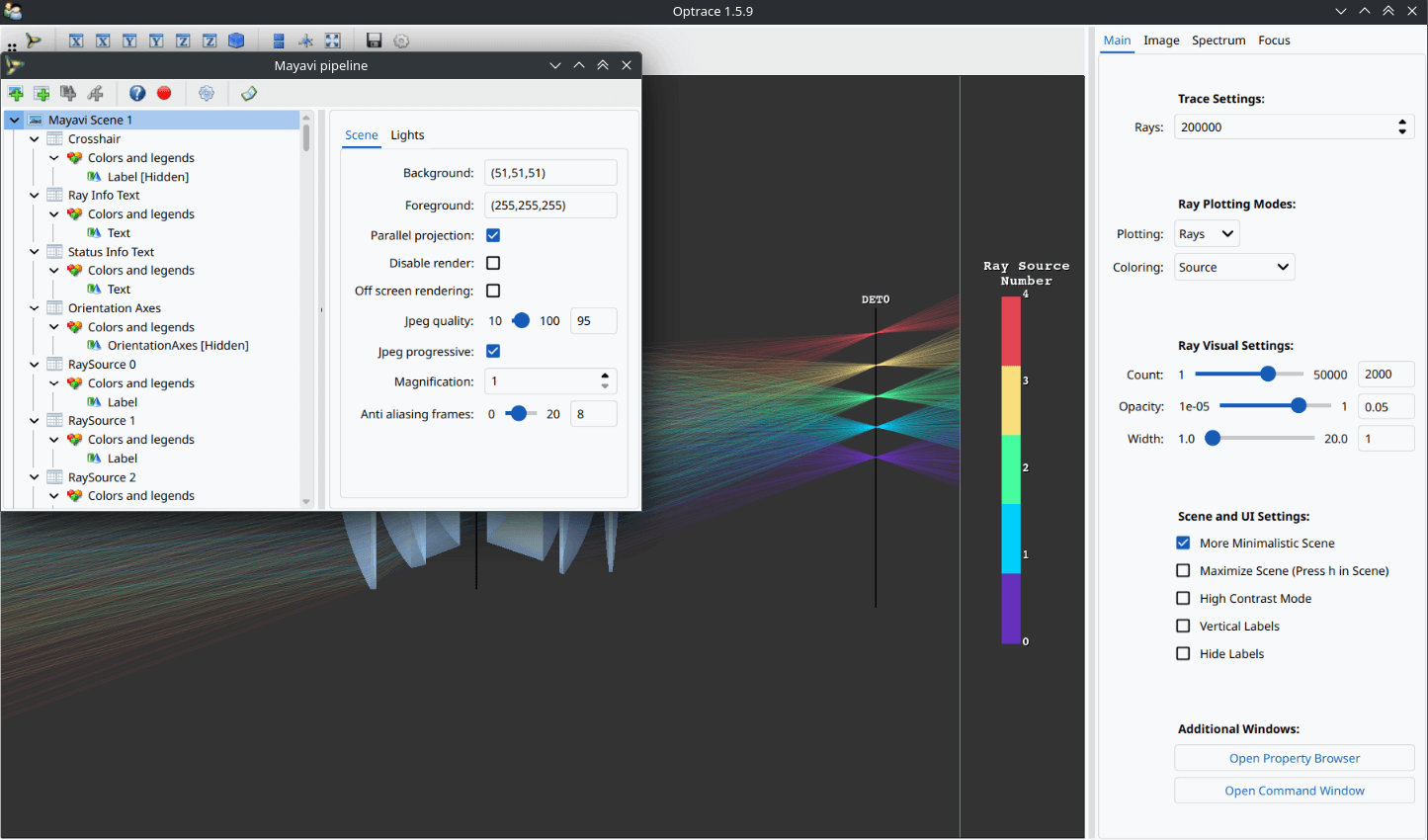This screenshot has height=840, width=1428.
Task: Click the Colors and legends icon under RaySource 0
Action: coord(75,383)
